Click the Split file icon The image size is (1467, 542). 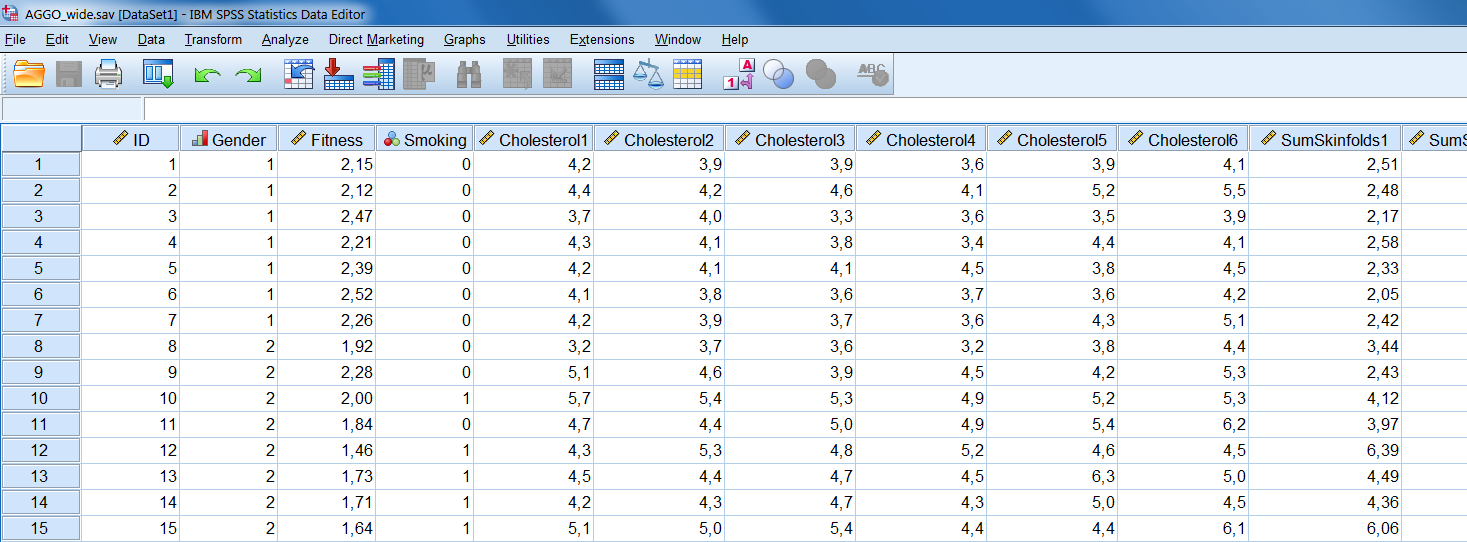[609, 75]
